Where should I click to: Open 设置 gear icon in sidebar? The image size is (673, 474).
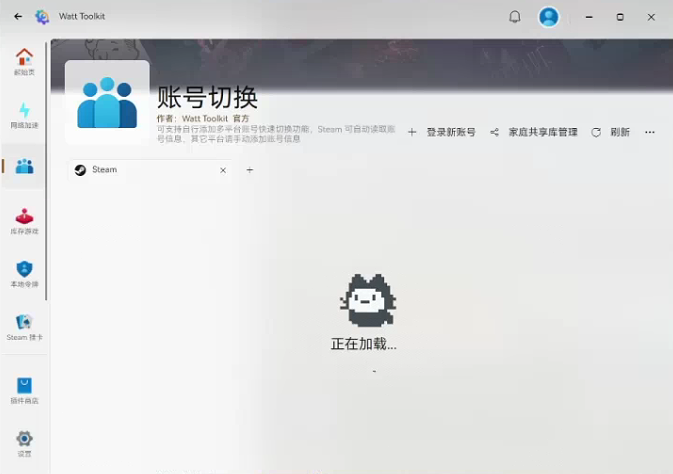[x=24, y=438]
